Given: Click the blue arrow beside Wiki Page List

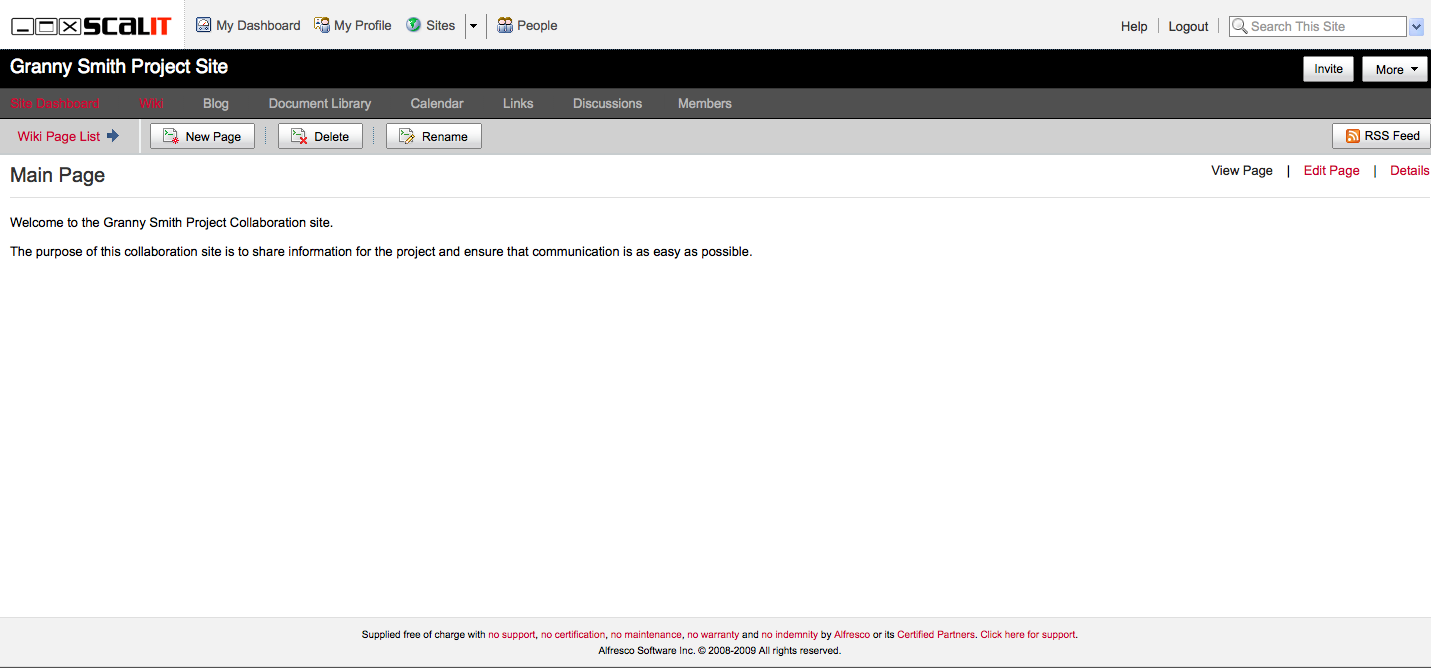Looking at the screenshot, I should pyautogui.click(x=113, y=136).
